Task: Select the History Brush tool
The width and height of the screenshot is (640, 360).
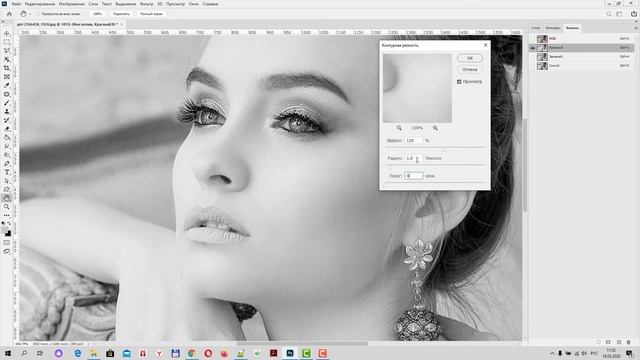Action: (x=7, y=120)
